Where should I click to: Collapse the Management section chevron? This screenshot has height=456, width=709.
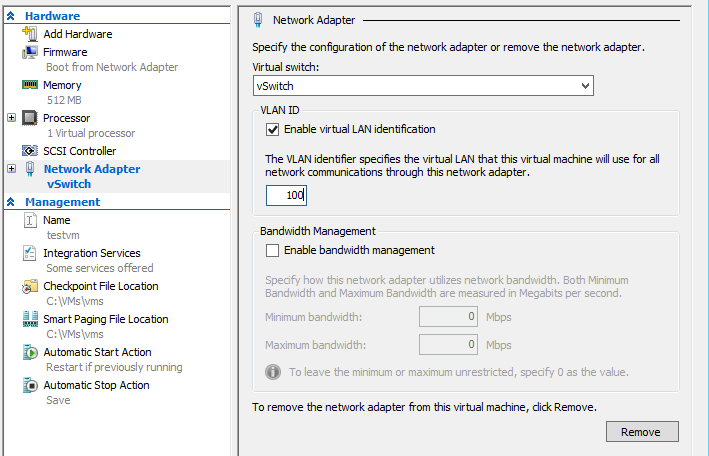(x=11, y=202)
